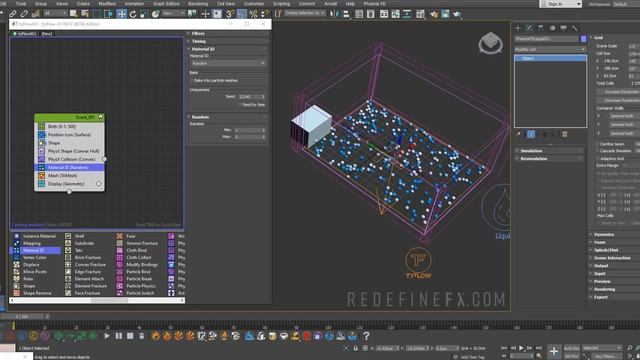Toggle the Display (Geometry) operator enable circle
The height and width of the screenshot is (360, 640).
coord(98,184)
